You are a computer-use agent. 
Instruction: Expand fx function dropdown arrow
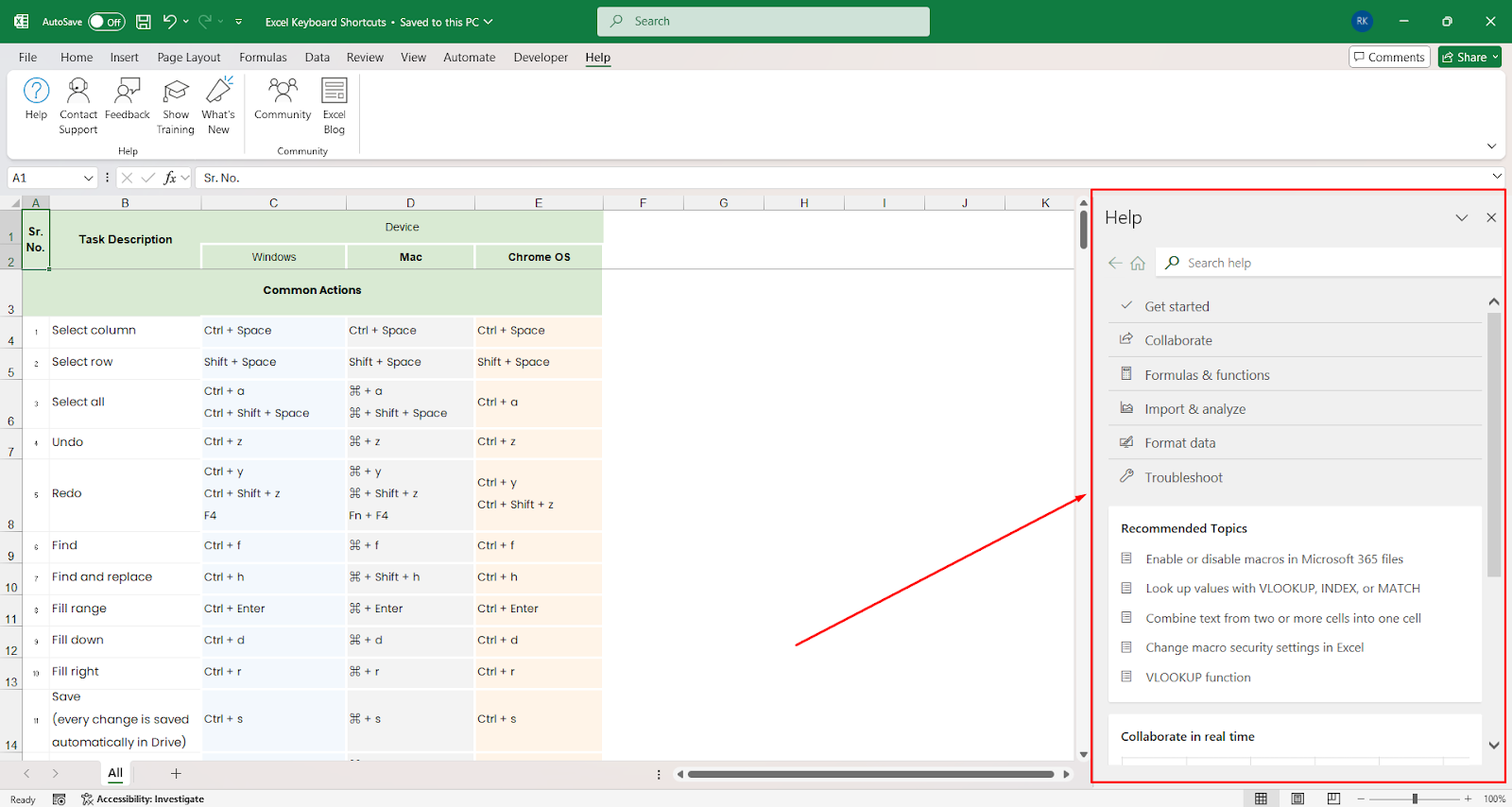(185, 178)
